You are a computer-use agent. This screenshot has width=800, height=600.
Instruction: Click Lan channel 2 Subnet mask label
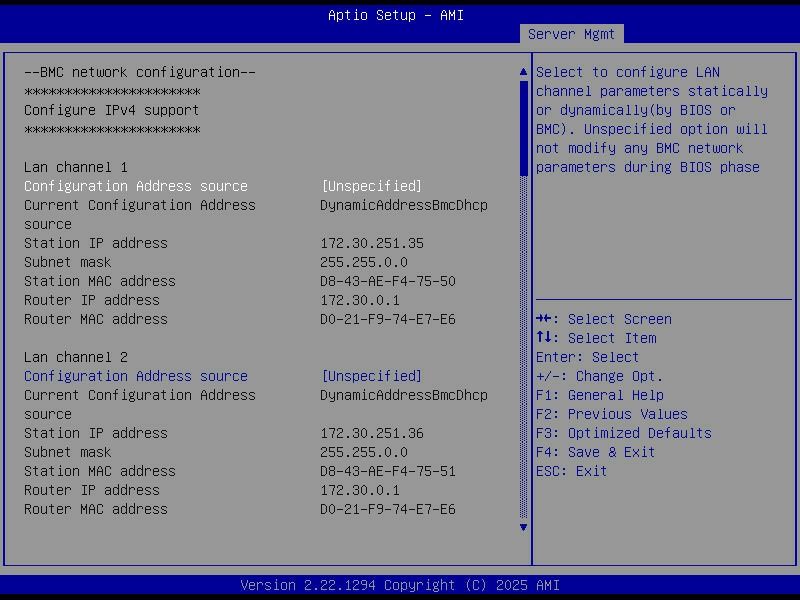pos(67,452)
